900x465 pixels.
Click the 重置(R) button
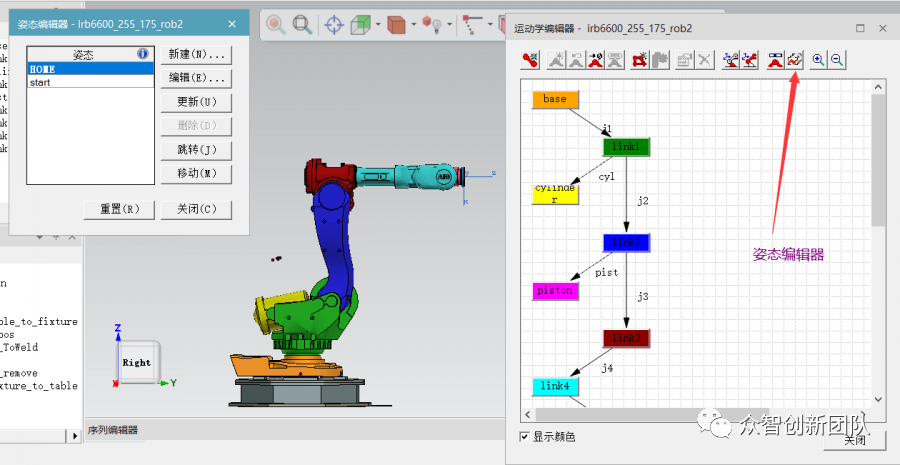click(119, 210)
